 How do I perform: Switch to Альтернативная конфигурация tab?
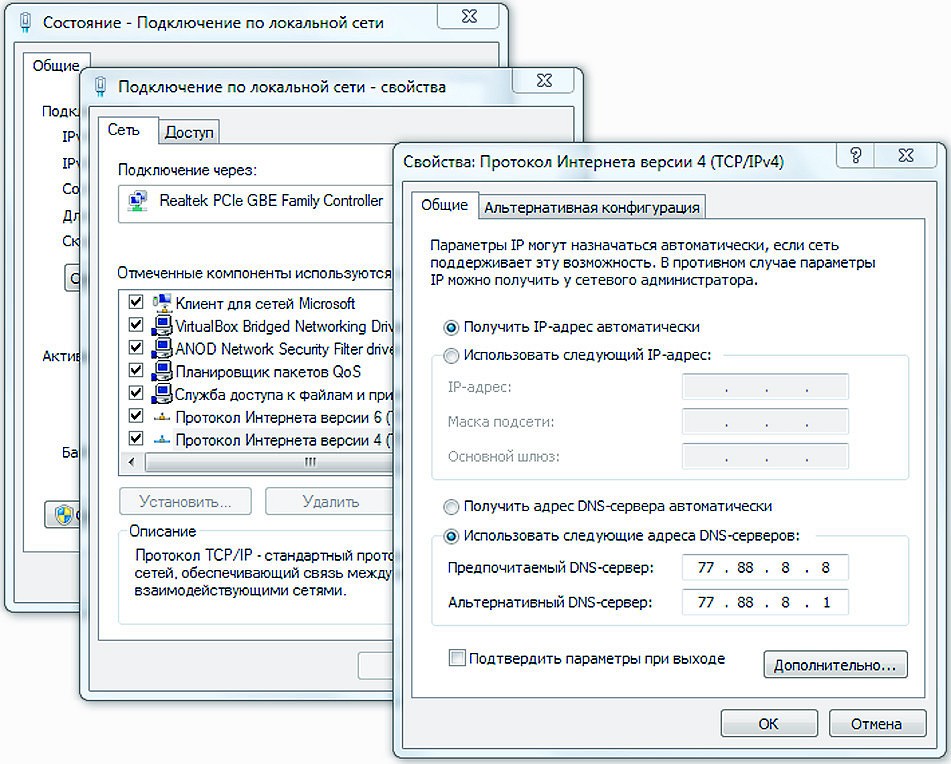click(x=591, y=208)
